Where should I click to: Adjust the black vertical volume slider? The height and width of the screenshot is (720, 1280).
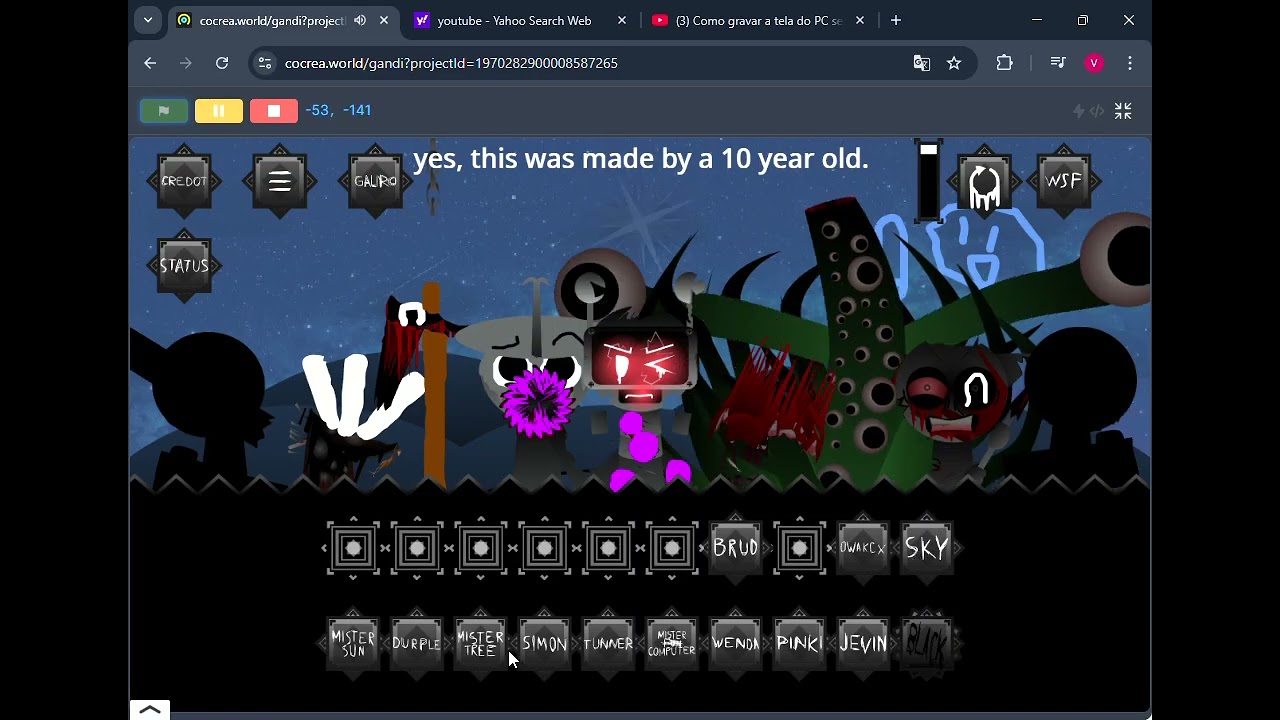[x=929, y=181]
